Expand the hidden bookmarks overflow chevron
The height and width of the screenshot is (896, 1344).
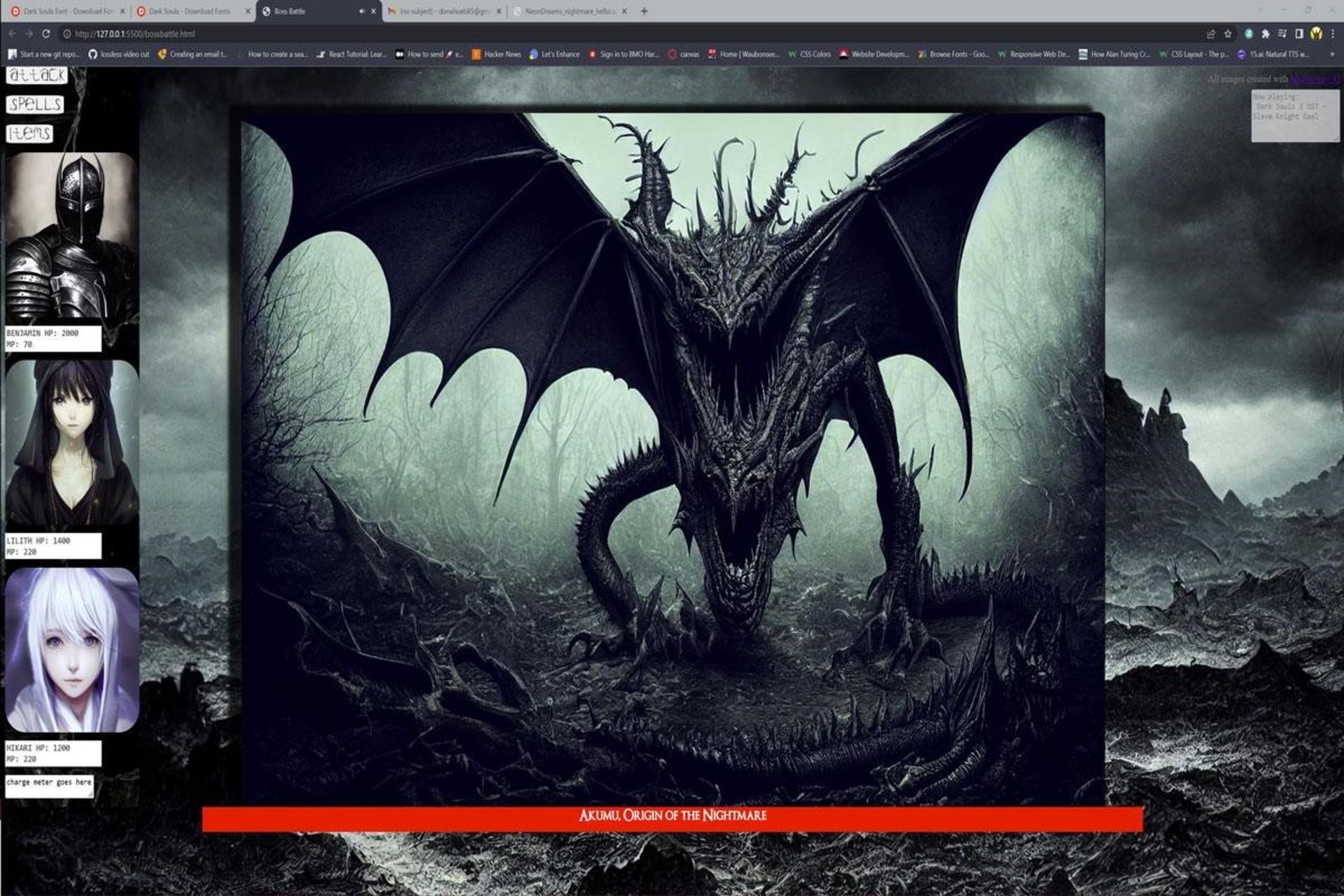pyautogui.click(x=1331, y=54)
